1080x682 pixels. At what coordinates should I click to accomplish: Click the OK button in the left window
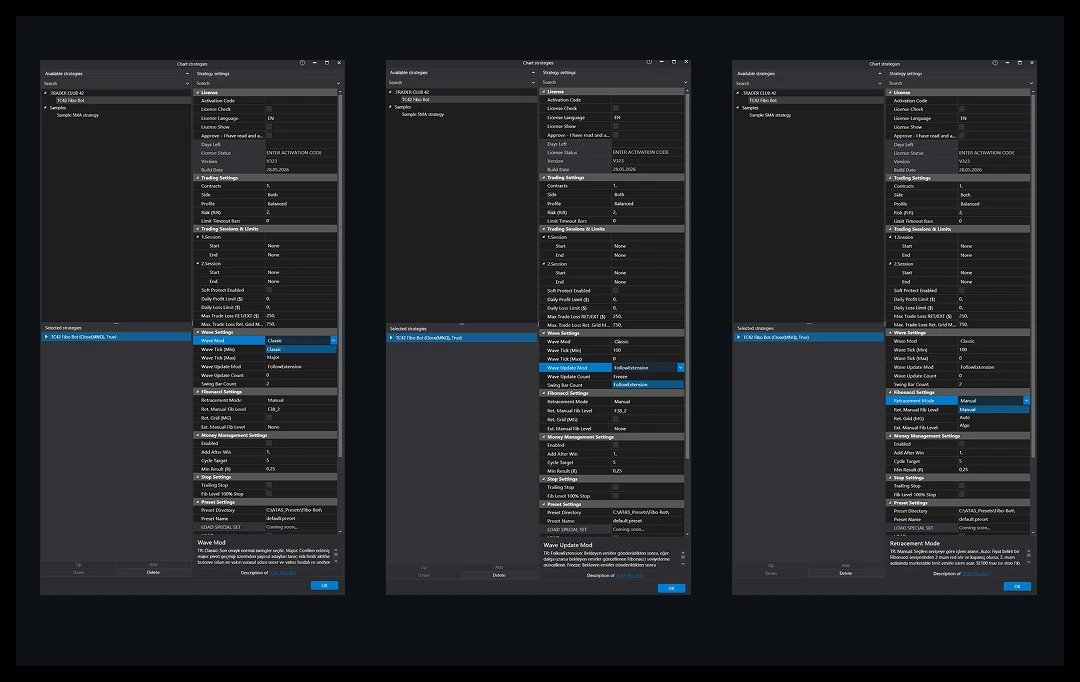point(324,586)
